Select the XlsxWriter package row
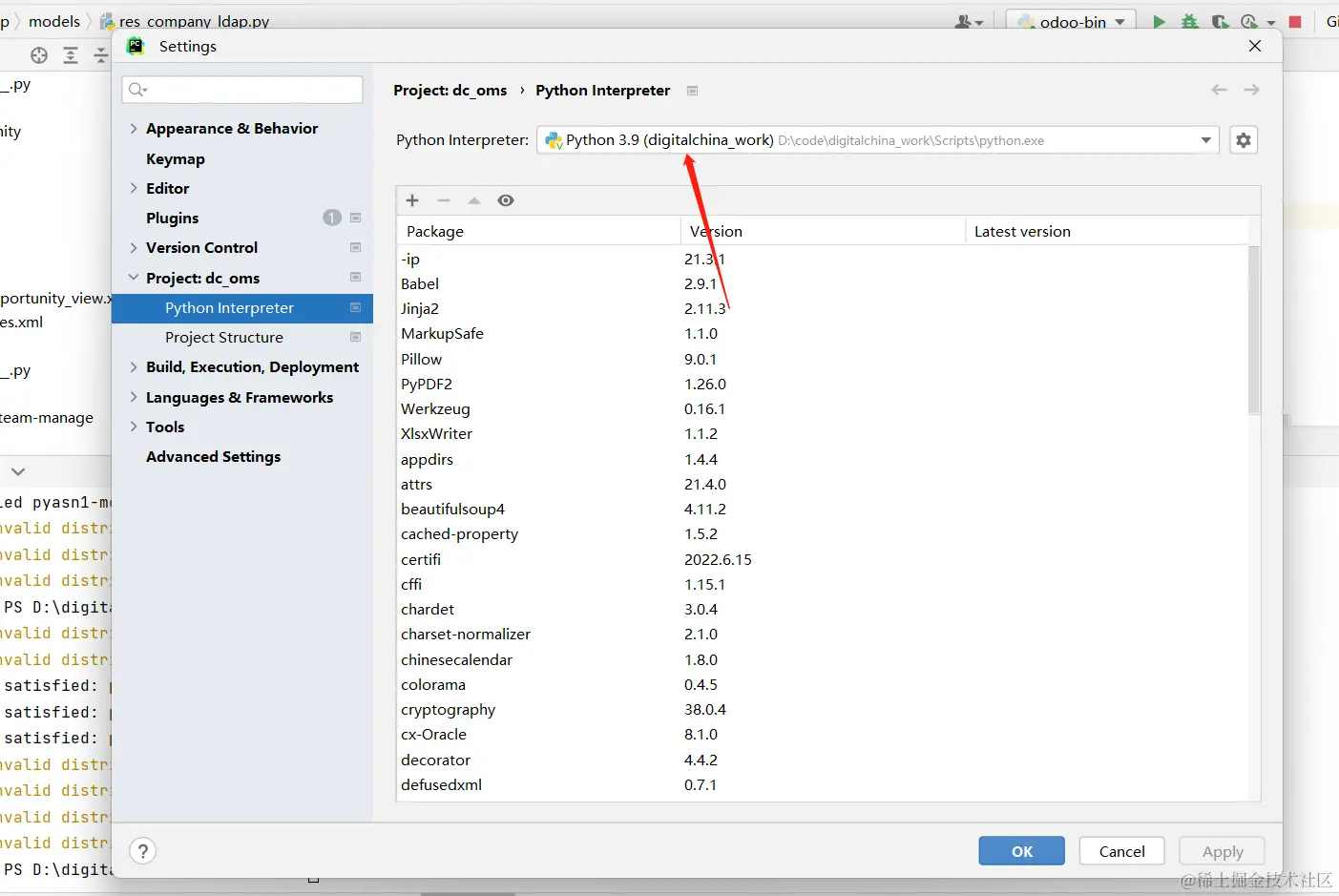1339x896 pixels. (x=823, y=433)
